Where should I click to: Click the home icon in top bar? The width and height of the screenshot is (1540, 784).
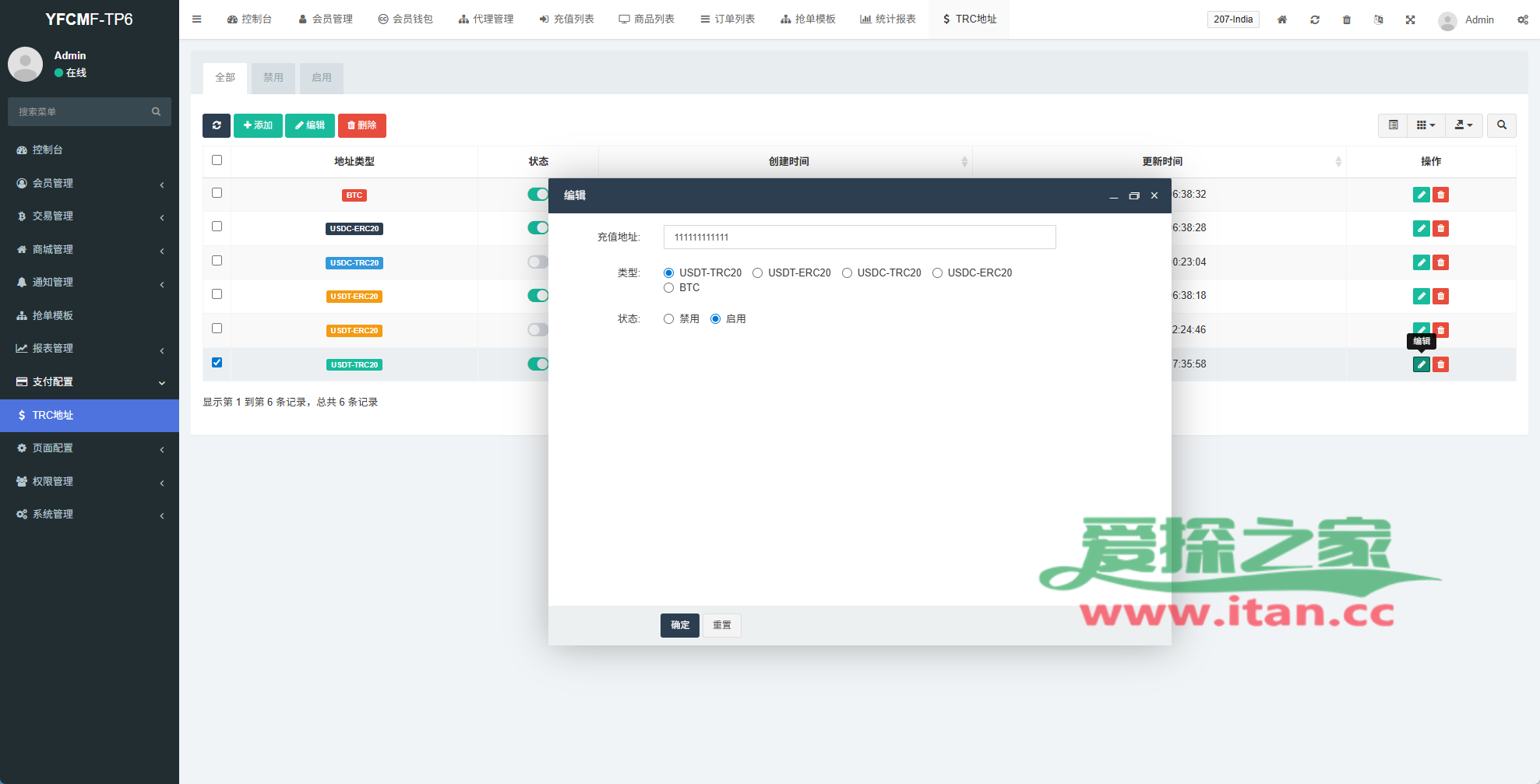(1282, 19)
